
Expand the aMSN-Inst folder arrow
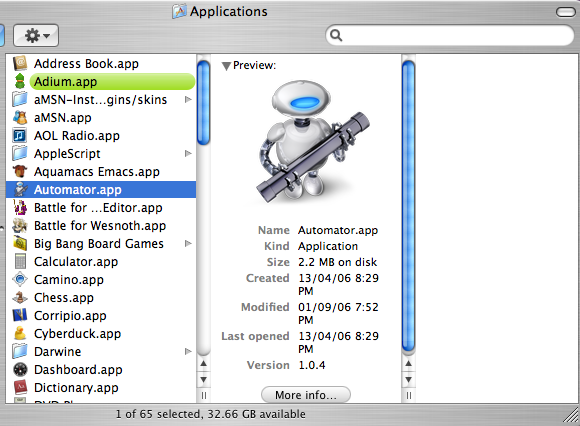[188, 99]
